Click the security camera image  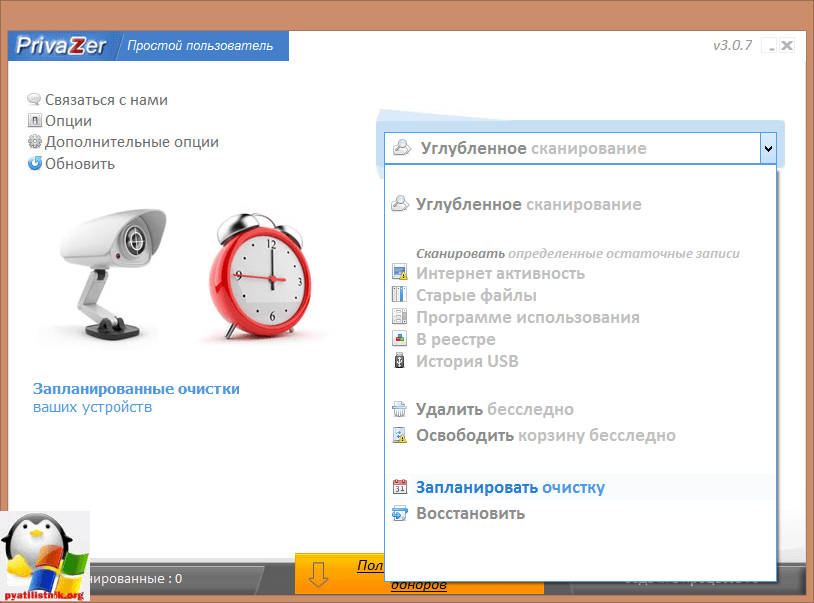point(112,274)
